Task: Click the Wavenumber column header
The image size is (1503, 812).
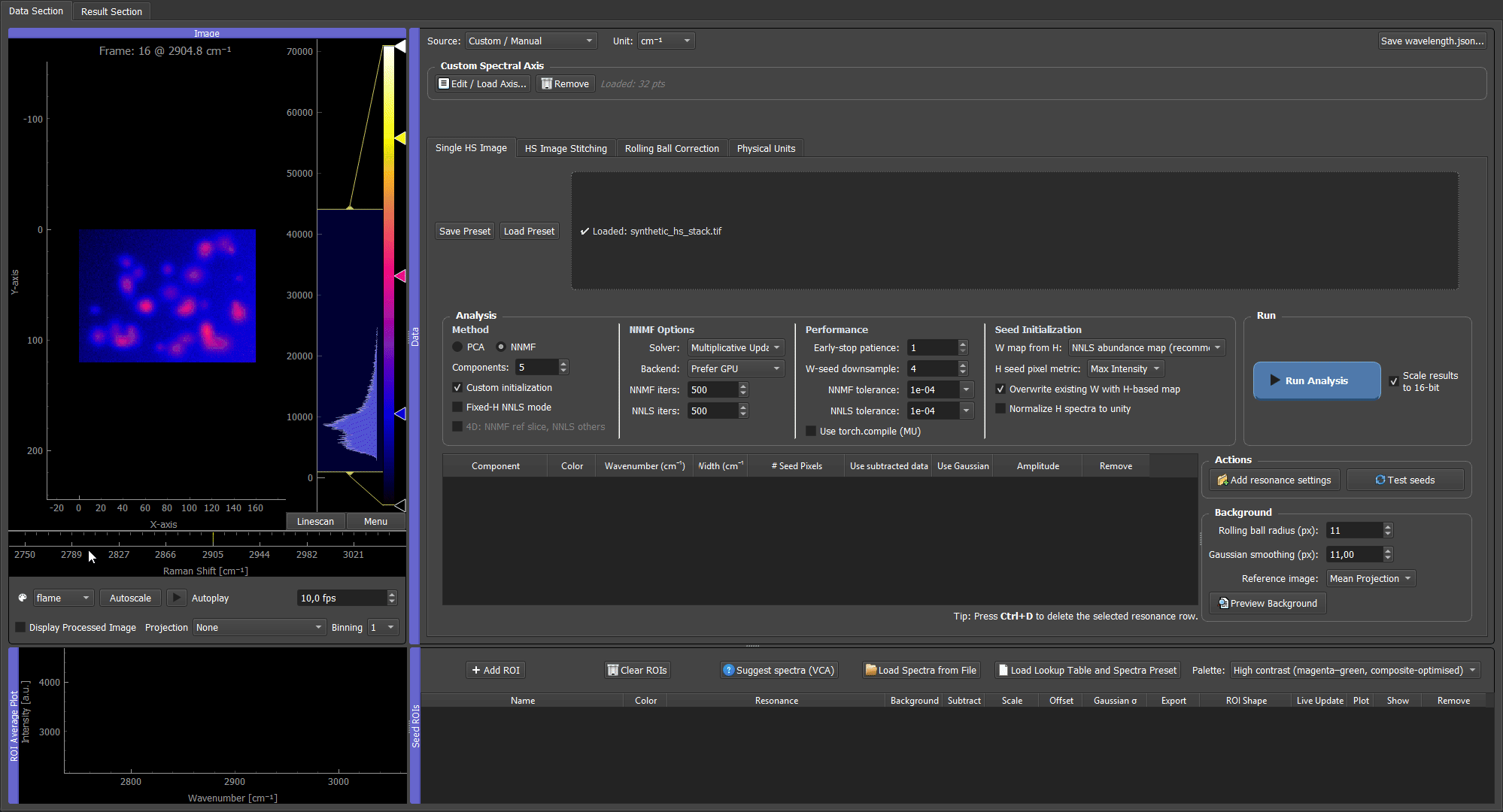Action: [x=645, y=466]
